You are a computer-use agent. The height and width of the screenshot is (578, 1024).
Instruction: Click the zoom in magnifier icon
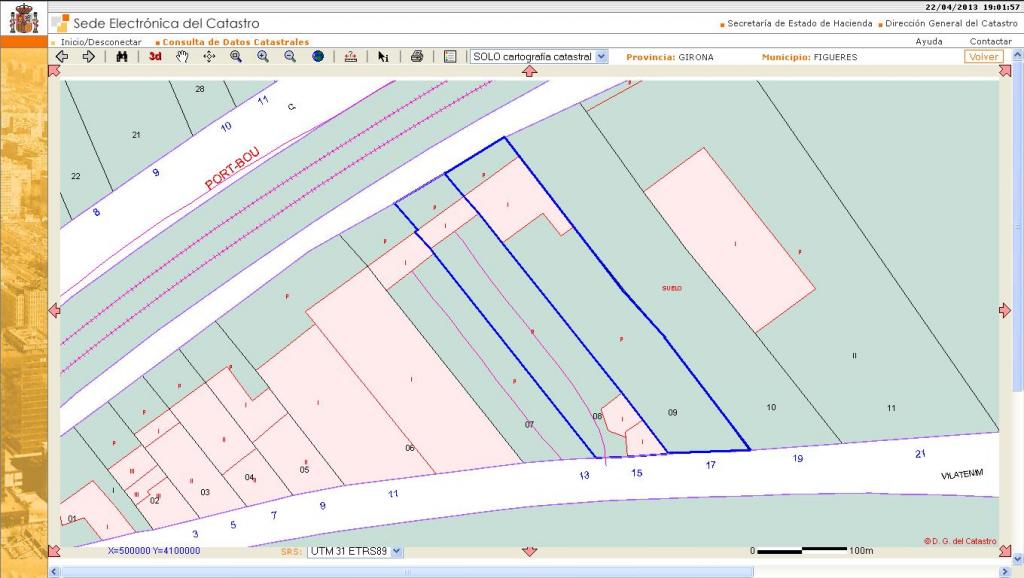[x=263, y=57]
